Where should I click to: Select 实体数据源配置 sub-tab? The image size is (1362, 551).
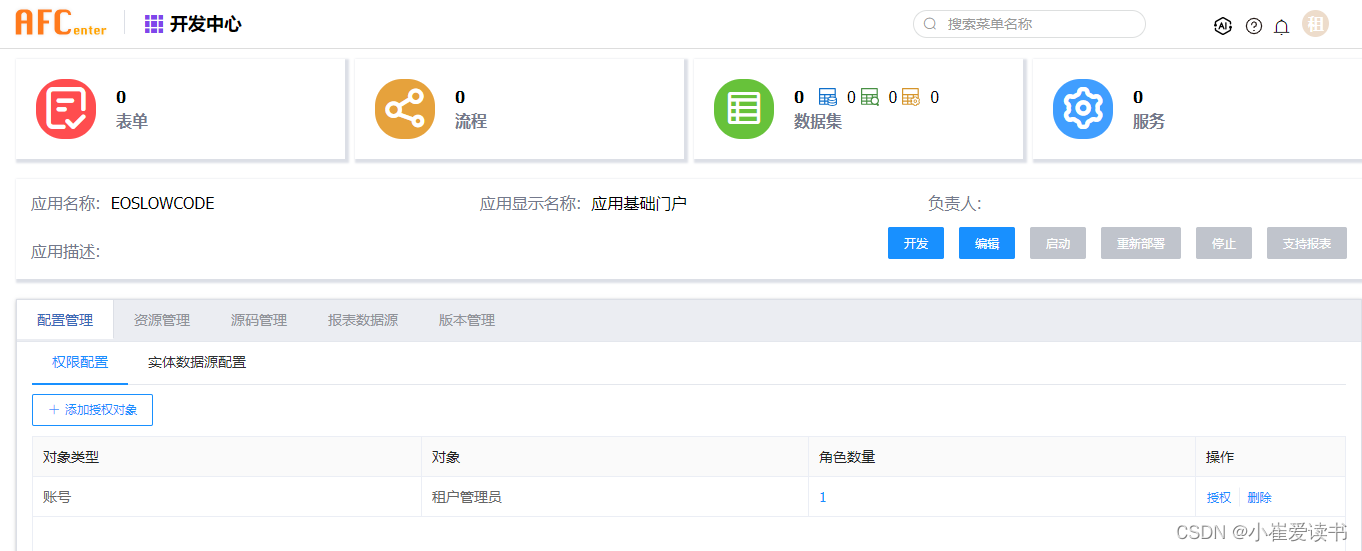197,363
